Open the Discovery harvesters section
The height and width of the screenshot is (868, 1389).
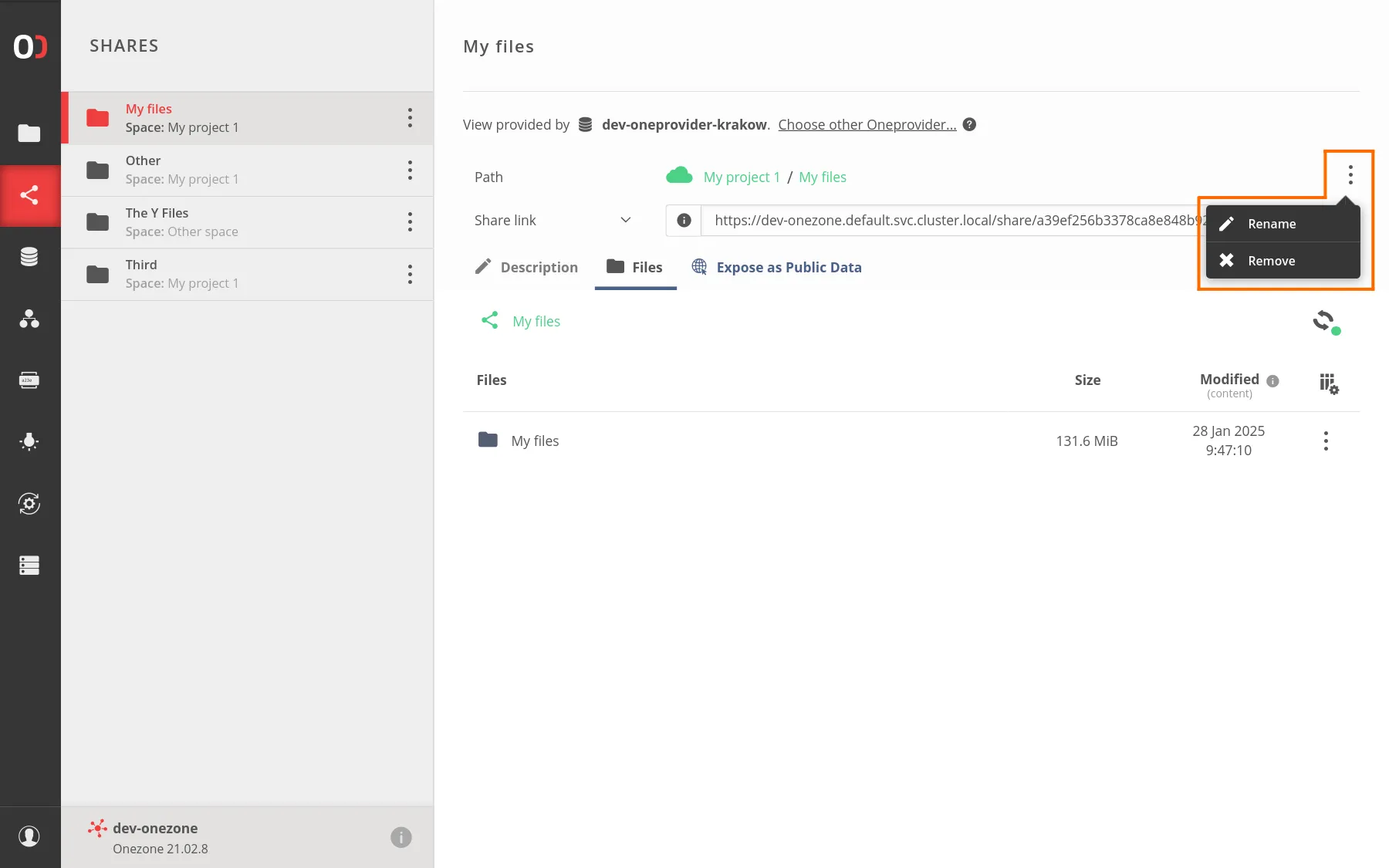(x=30, y=441)
